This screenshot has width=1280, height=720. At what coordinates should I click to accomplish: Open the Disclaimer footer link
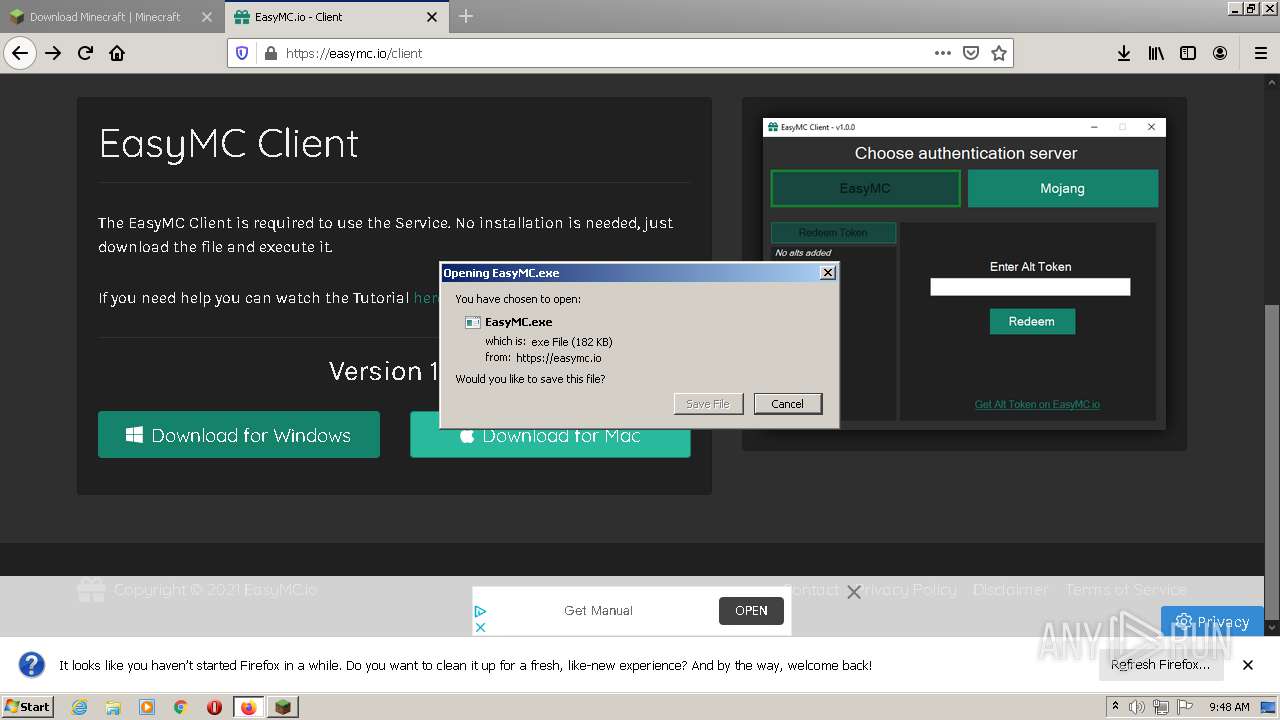coord(1011,590)
